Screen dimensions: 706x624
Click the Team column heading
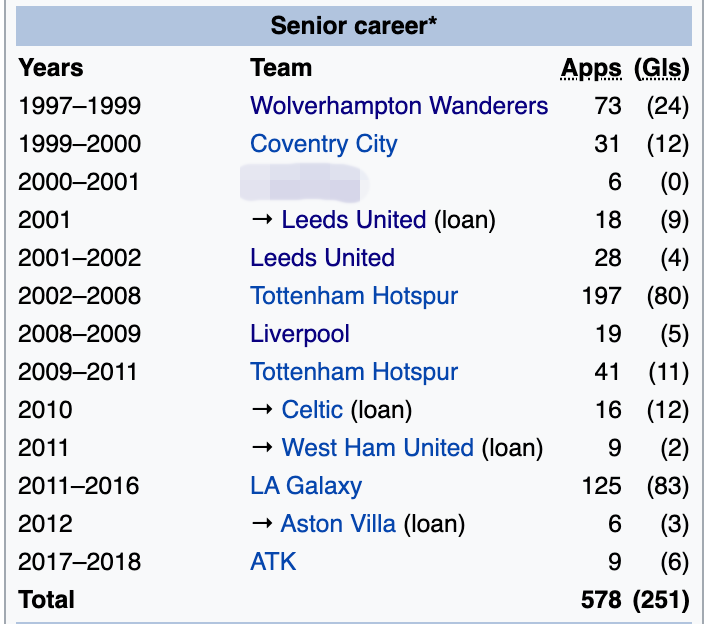tap(281, 69)
